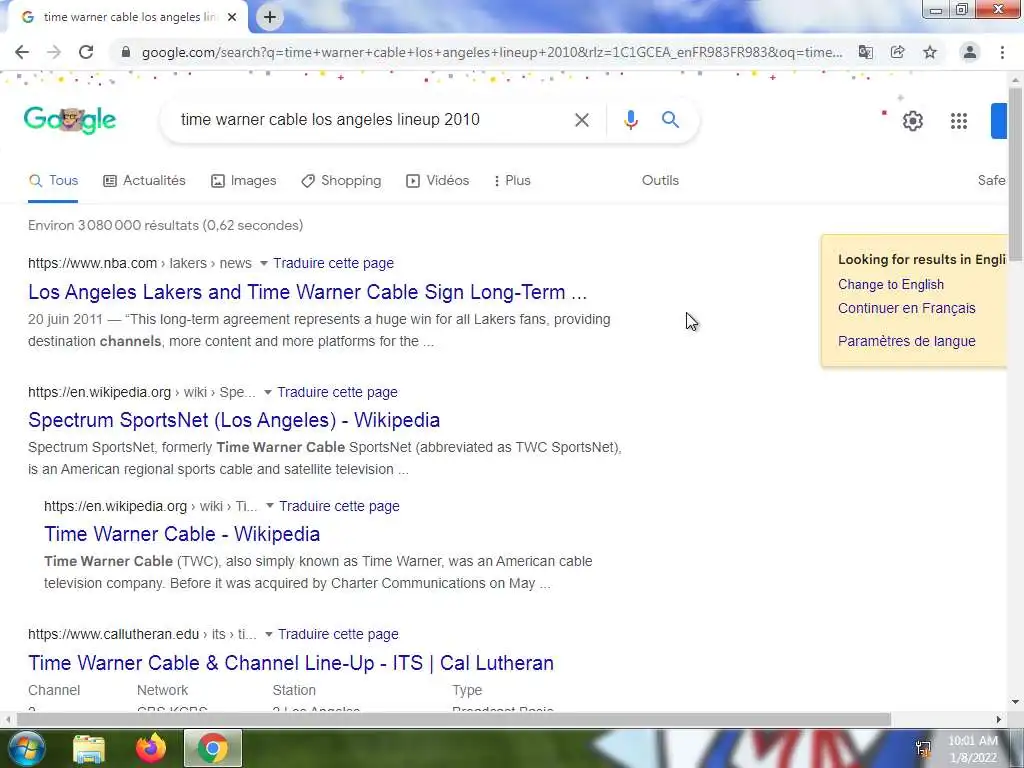Click Change to English link
Image resolution: width=1024 pixels, height=768 pixels.
891,285
